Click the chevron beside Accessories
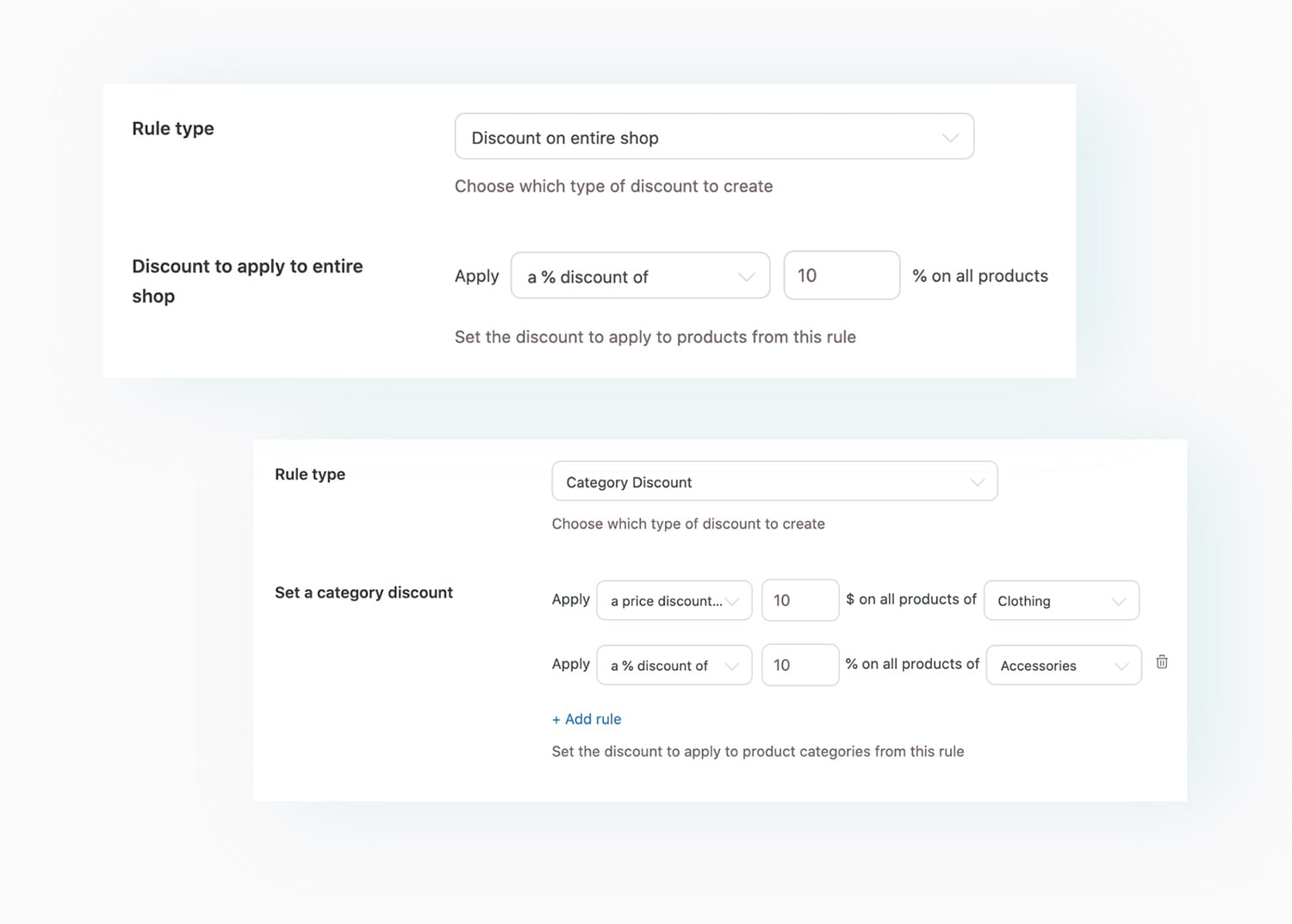Viewport: 1292px width, 924px height. [1121, 666]
